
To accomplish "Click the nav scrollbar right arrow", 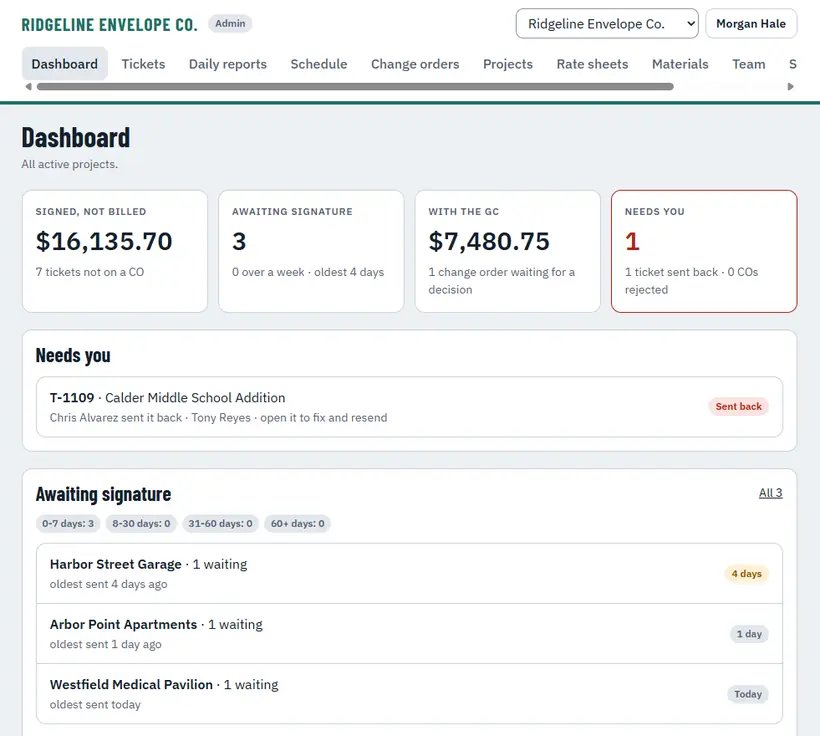I will [x=791, y=86].
